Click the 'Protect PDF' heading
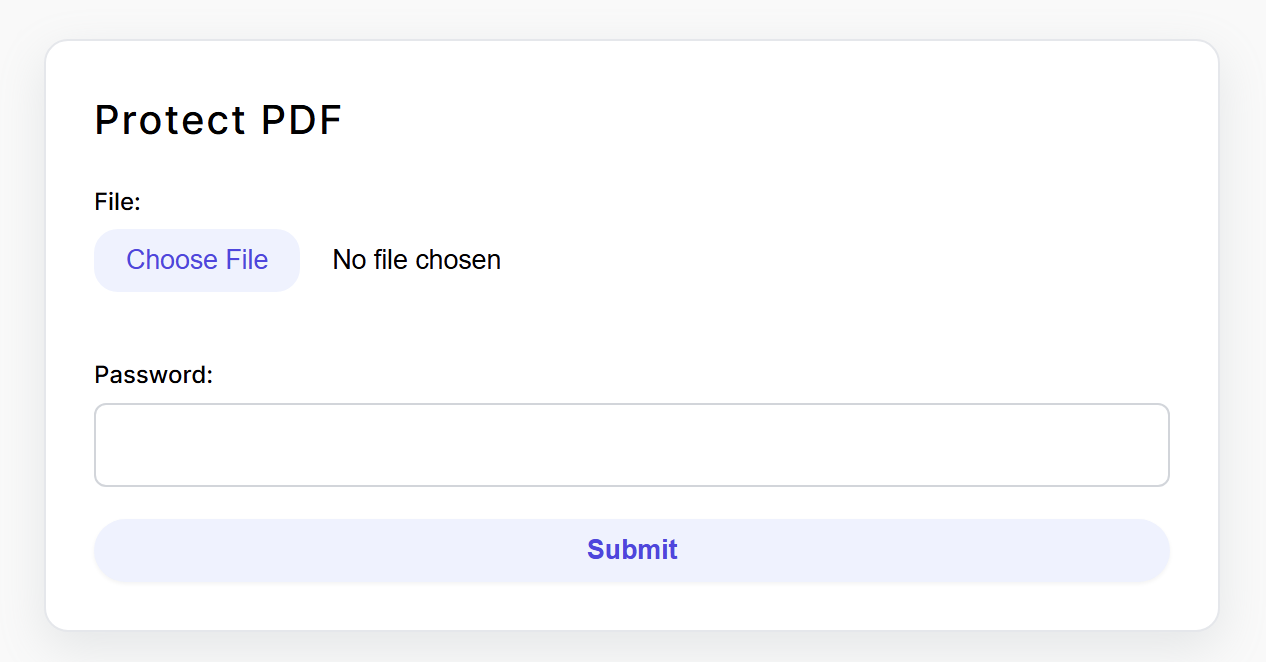 pyautogui.click(x=218, y=120)
